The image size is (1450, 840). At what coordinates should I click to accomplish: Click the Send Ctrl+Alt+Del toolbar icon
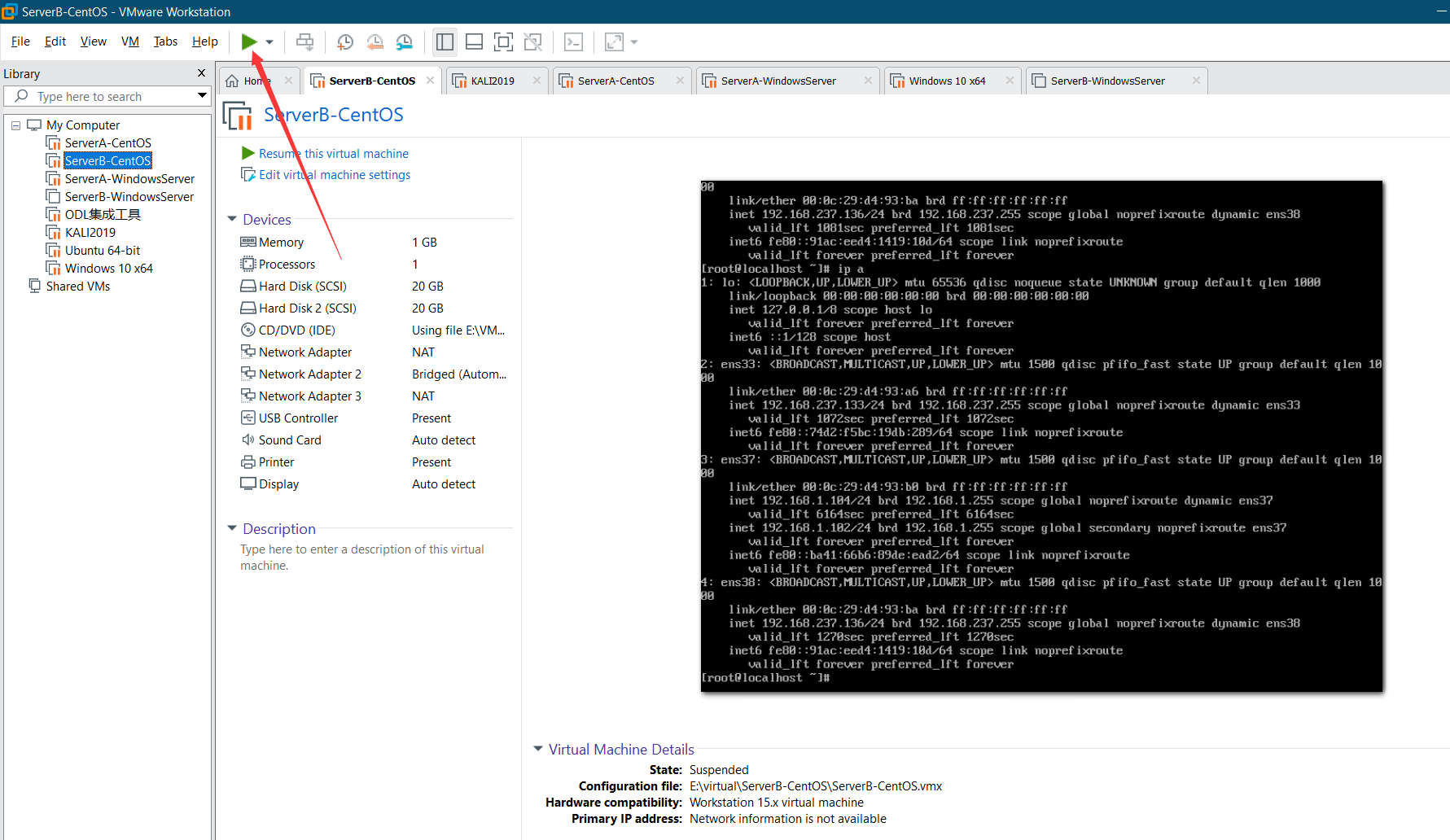coord(304,42)
